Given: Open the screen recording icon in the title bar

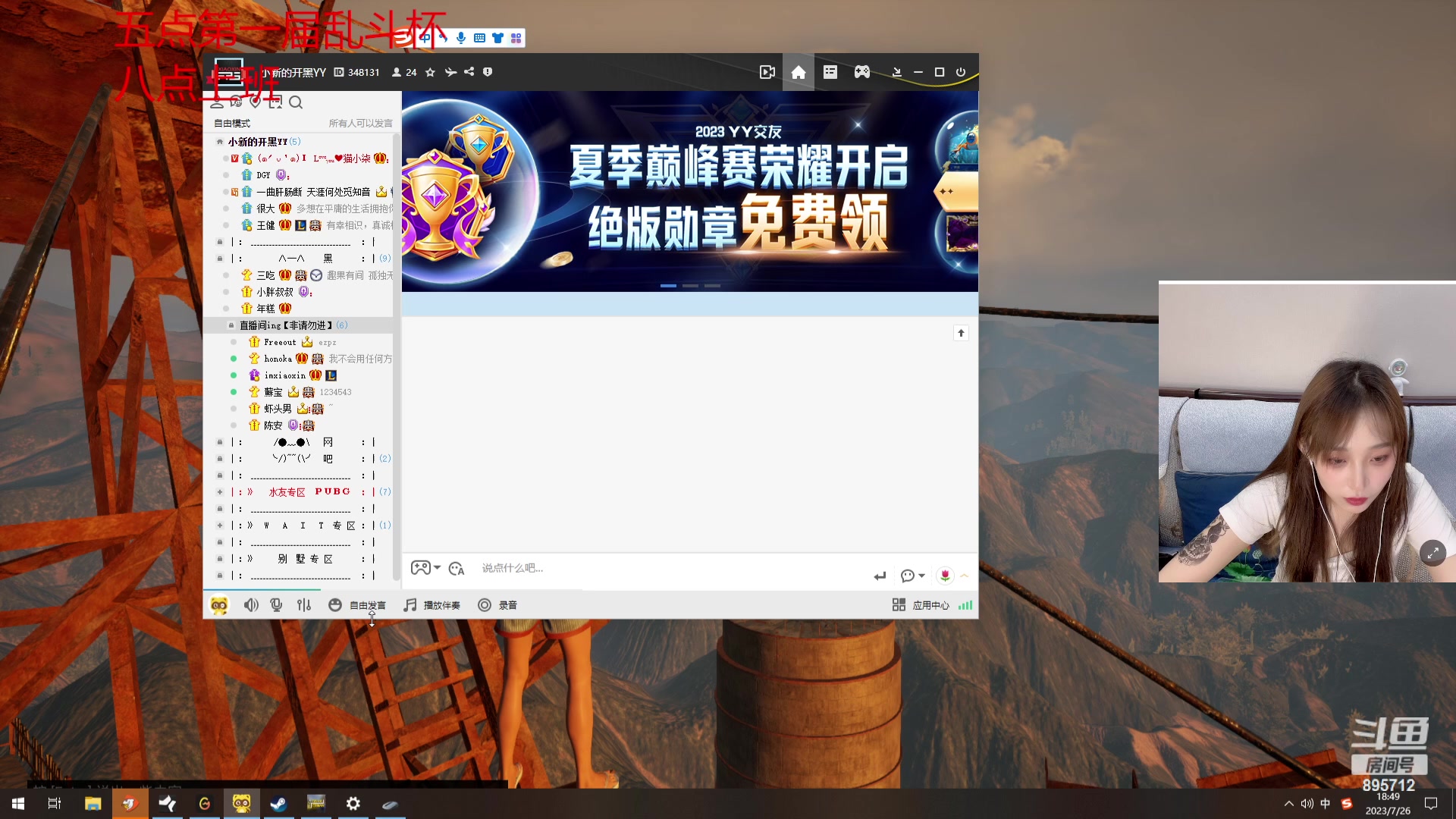Looking at the screenshot, I should [x=767, y=72].
